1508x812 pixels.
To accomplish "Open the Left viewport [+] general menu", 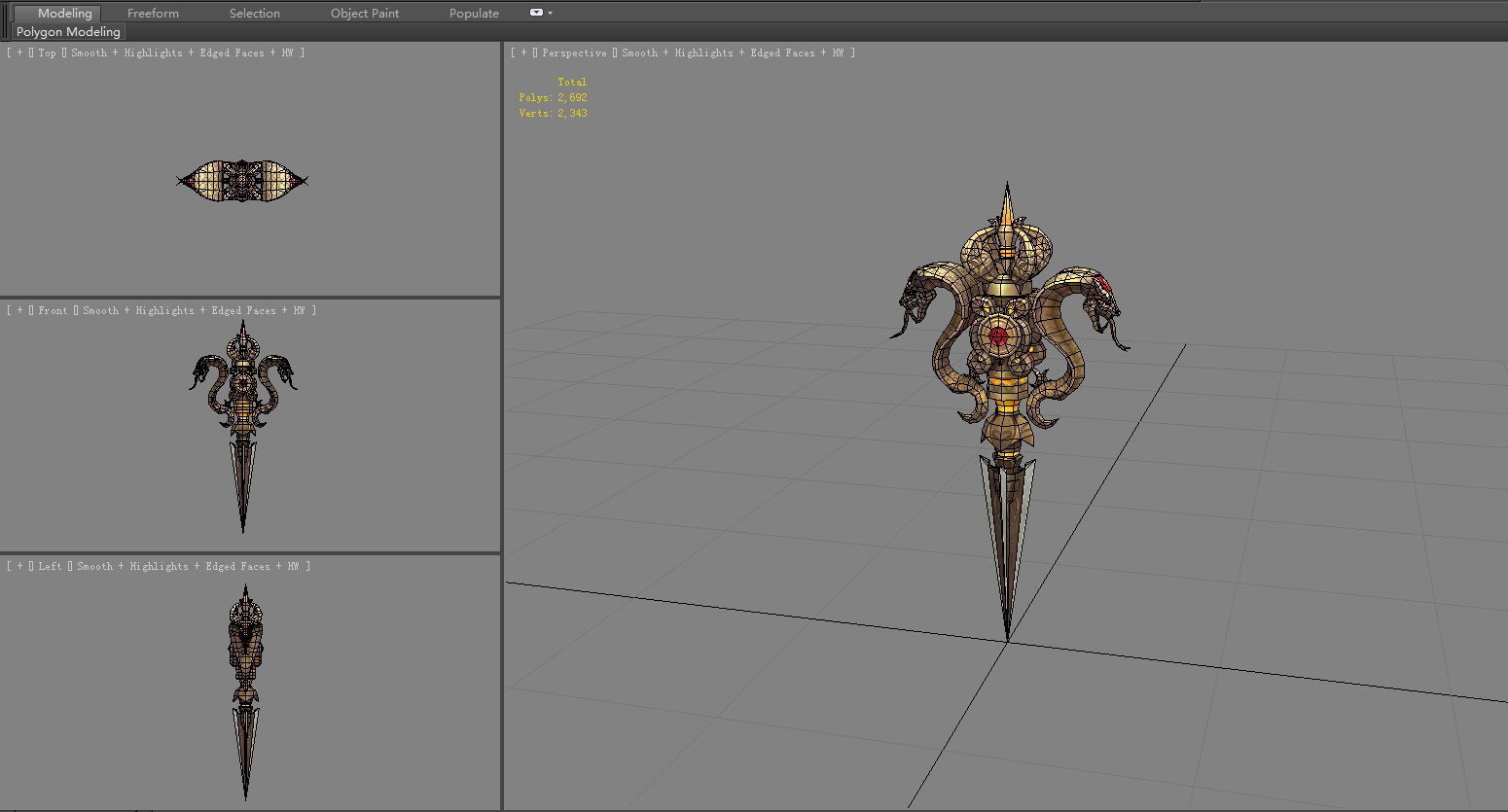I will 19,566.
